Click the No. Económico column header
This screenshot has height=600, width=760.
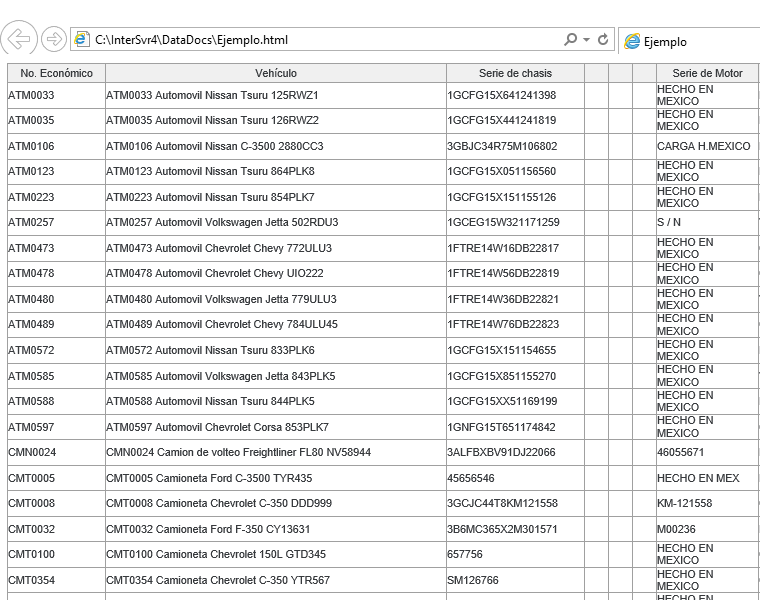click(56, 73)
